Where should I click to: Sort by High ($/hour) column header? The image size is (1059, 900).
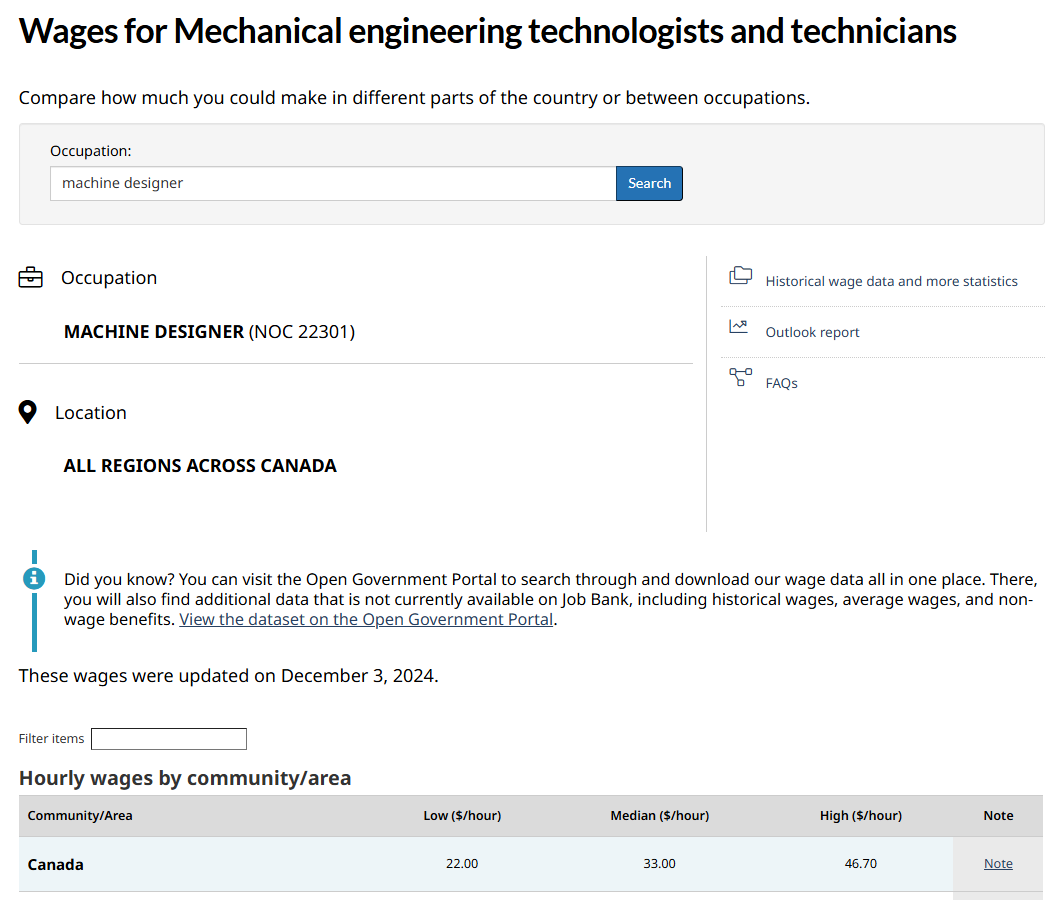[x=860, y=816]
